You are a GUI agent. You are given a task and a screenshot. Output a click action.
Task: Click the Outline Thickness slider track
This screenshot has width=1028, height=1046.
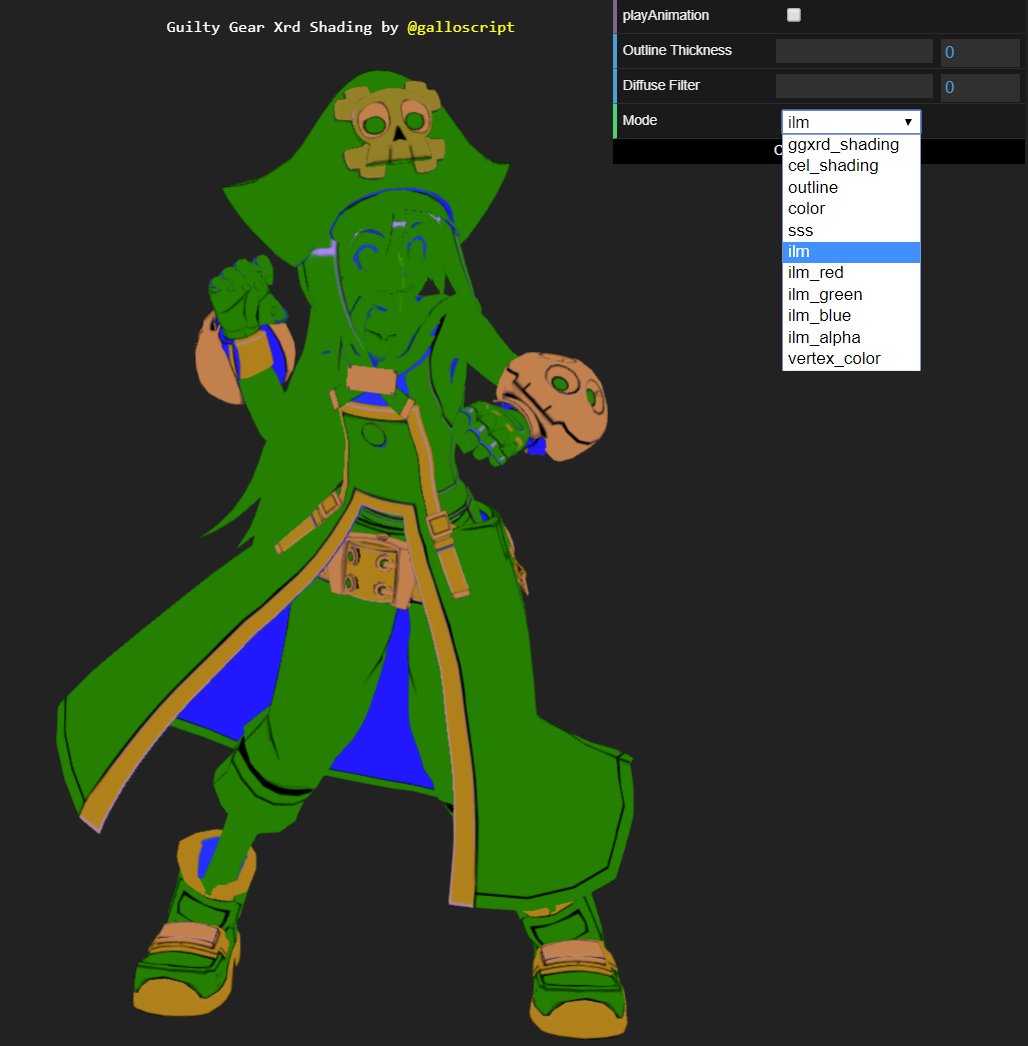854,51
